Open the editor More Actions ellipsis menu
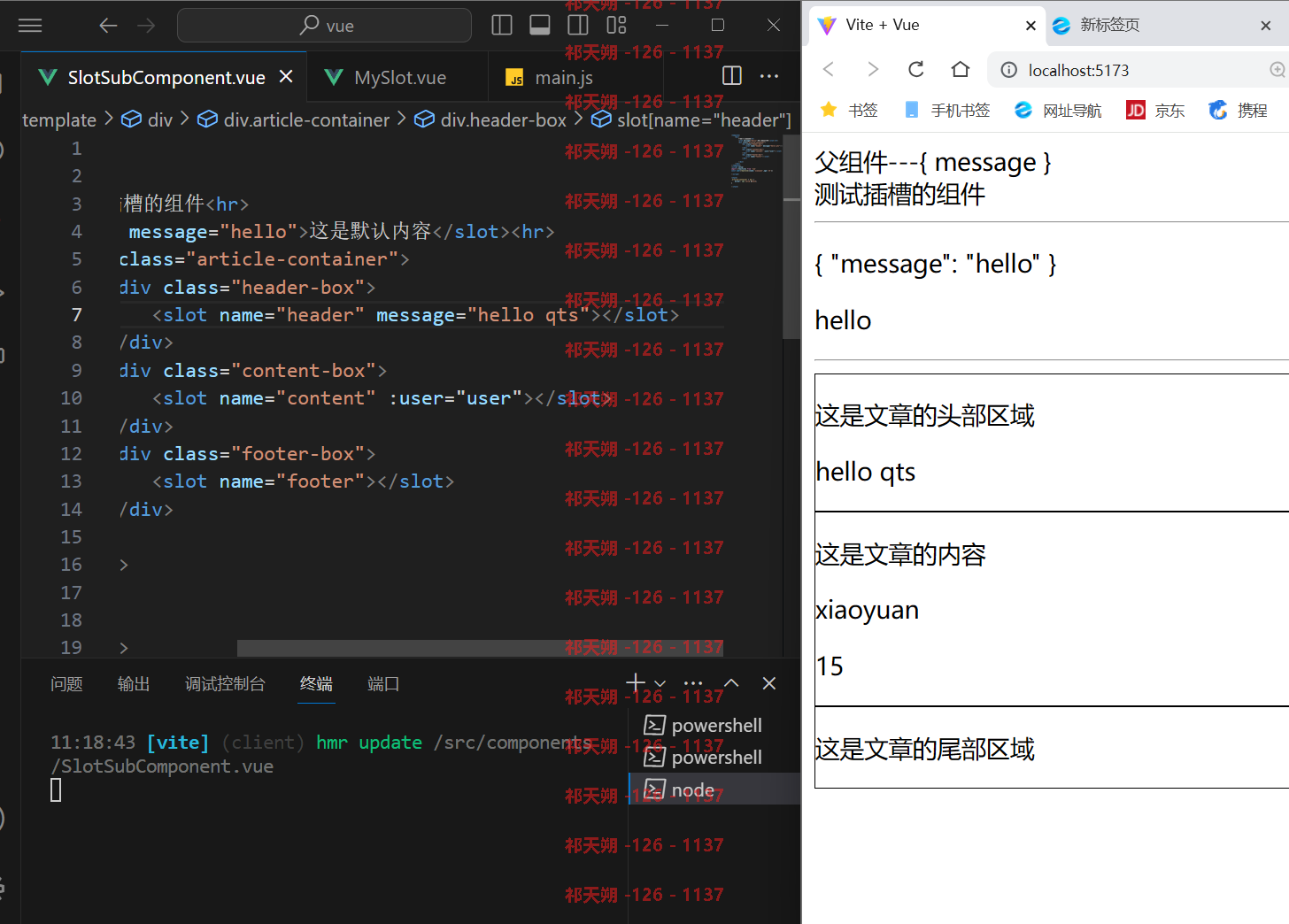The height and width of the screenshot is (924, 1289). (x=769, y=76)
